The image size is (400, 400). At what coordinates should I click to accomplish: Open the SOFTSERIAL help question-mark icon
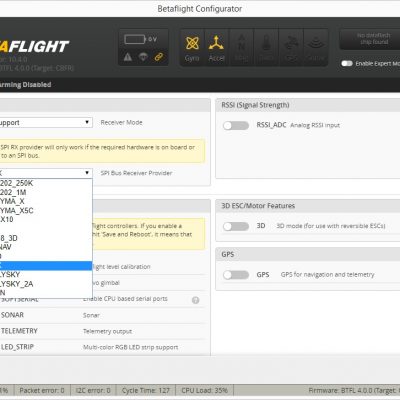[196, 300]
